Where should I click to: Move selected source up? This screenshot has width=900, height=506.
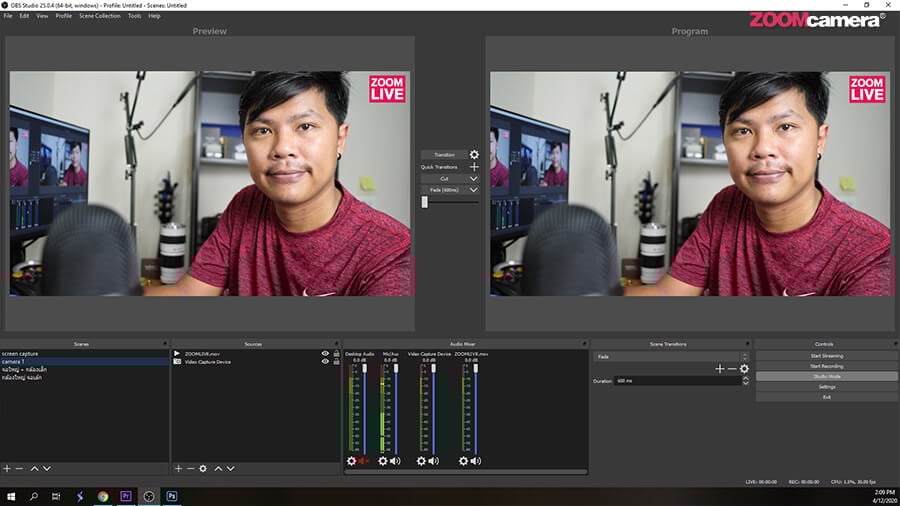(218, 469)
